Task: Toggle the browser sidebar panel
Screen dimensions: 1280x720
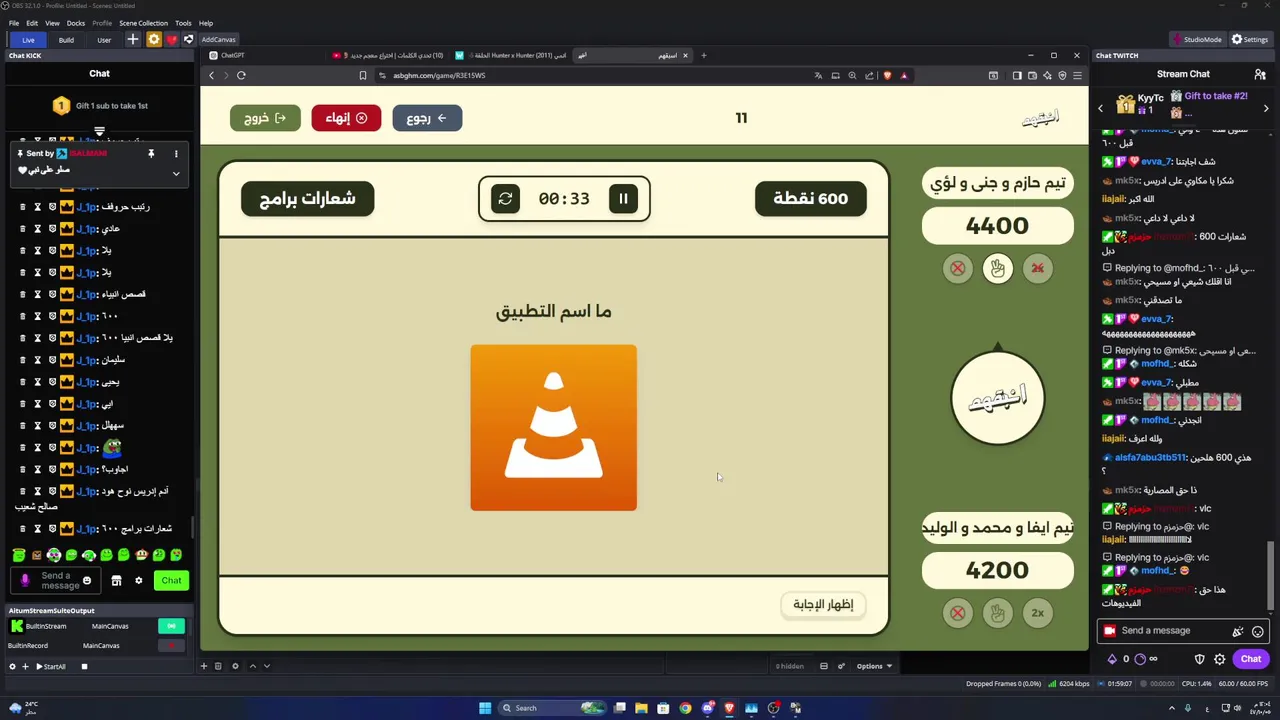Action: pos(1017,76)
